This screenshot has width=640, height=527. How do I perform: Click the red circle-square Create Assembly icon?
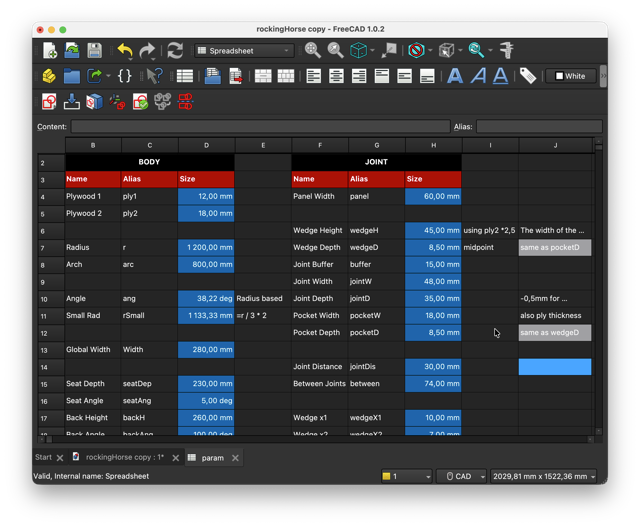pos(49,102)
